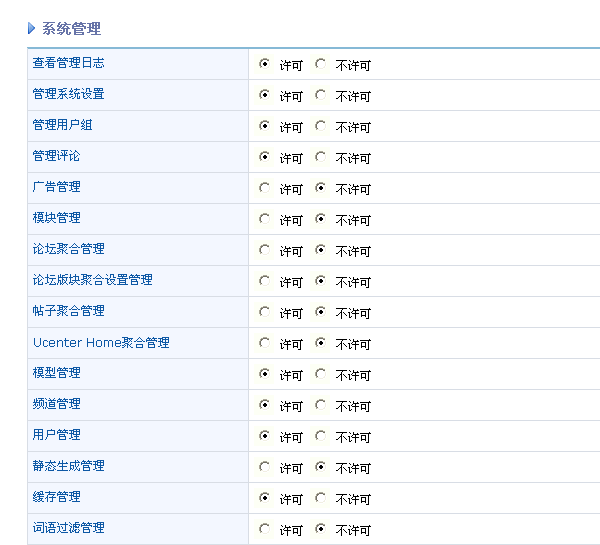Set 频道管理 to 不许可
The width and height of the screenshot is (600, 545).
(x=320, y=405)
